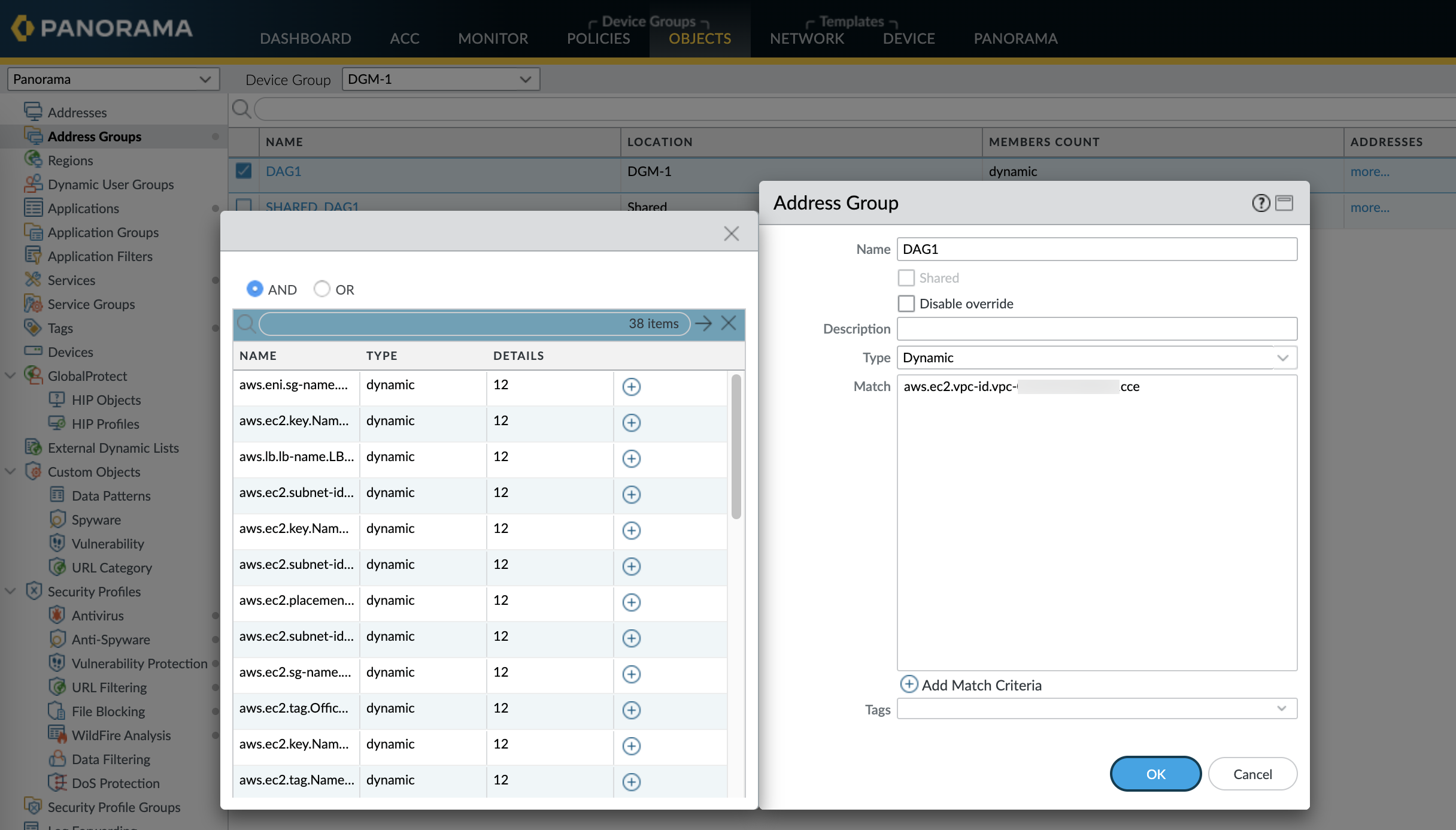Add aws.lb.lb-name.LB criteria with plus icon

(x=631, y=458)
